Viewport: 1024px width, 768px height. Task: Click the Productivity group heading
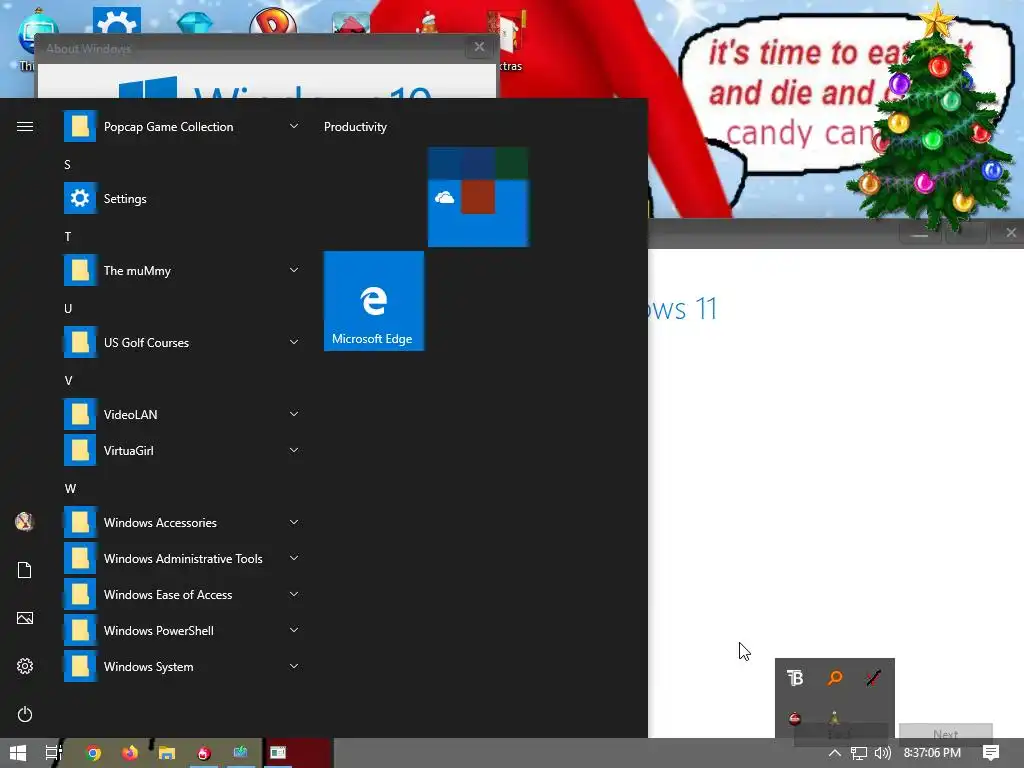[x=355, y=127]
